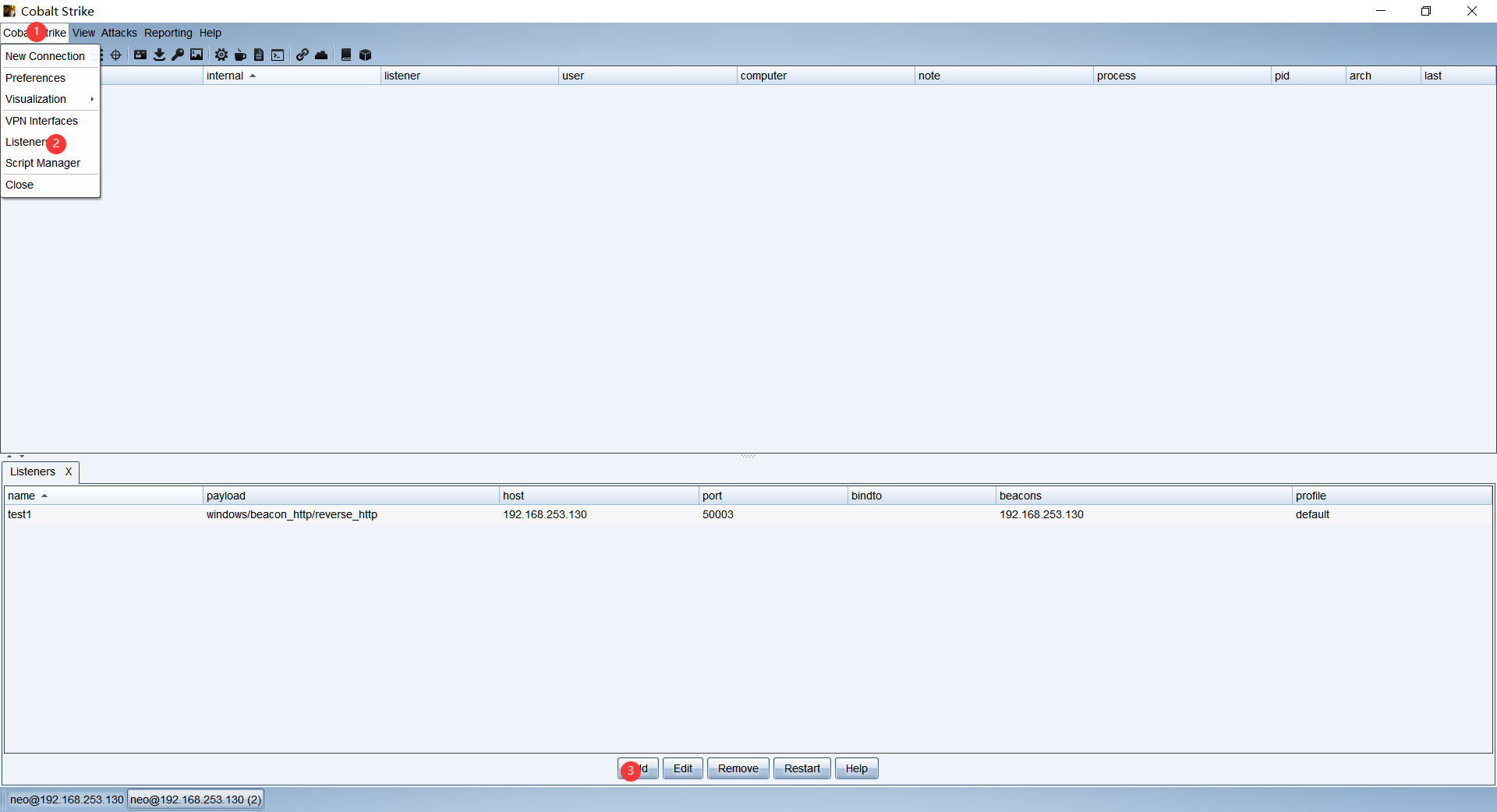Sort sessions by internal column header
1497x812 pixels.
292,76
